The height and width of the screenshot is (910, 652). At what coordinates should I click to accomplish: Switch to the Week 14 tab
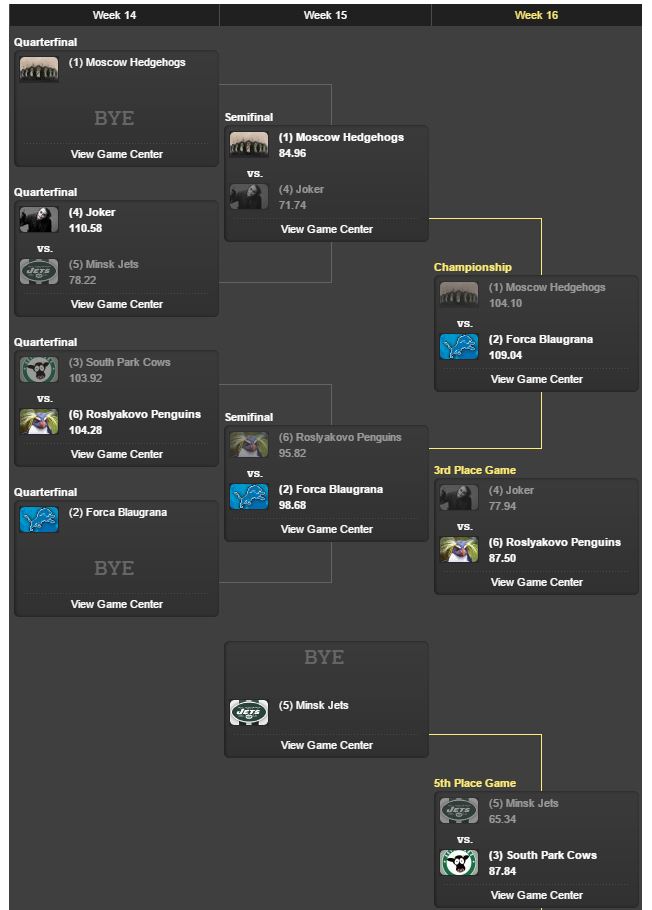point(114,15)
